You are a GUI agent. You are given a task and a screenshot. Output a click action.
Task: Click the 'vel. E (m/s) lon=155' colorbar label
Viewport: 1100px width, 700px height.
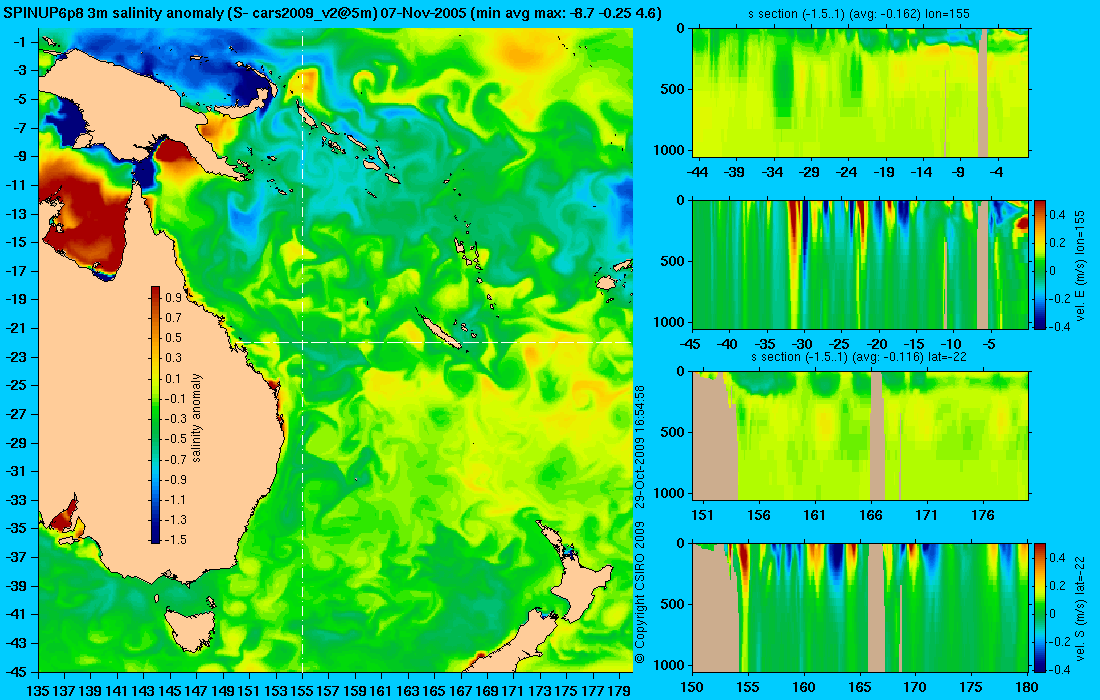point(1080,264)
